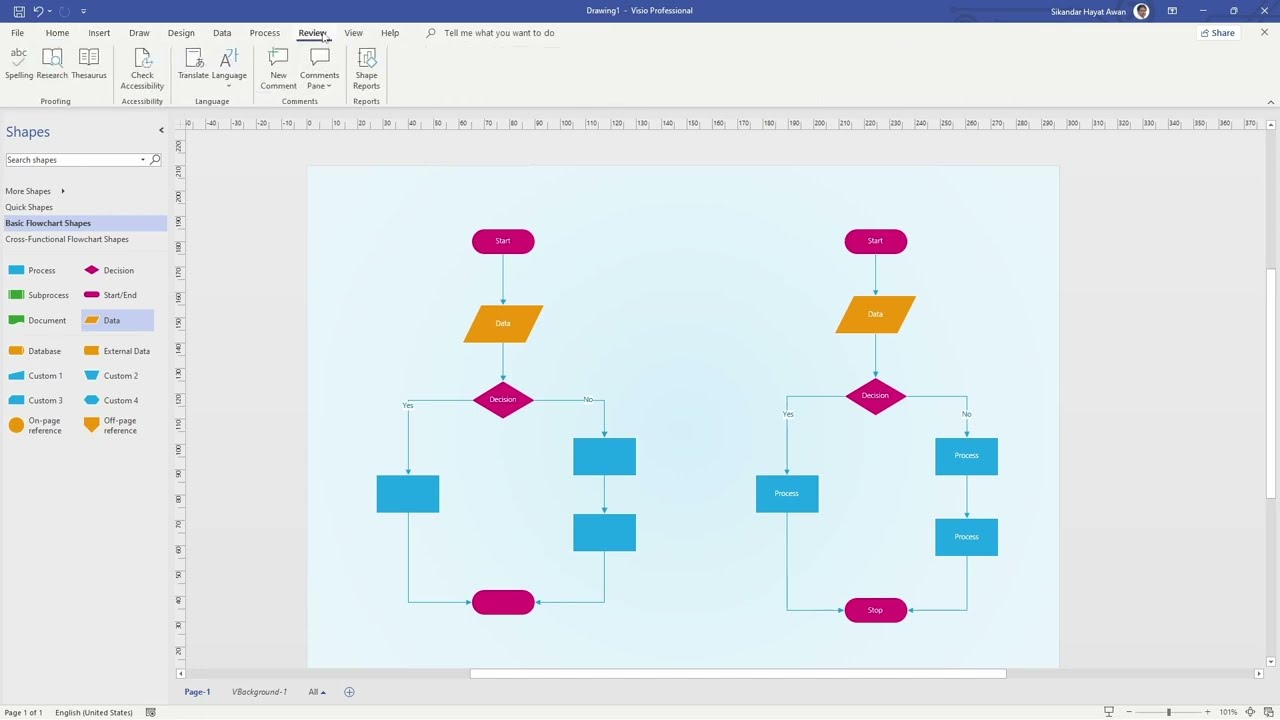Click the 101% zoom level
Image resolution: width=1280 pixels, height=720 pixels.
tap(1228, 712)
